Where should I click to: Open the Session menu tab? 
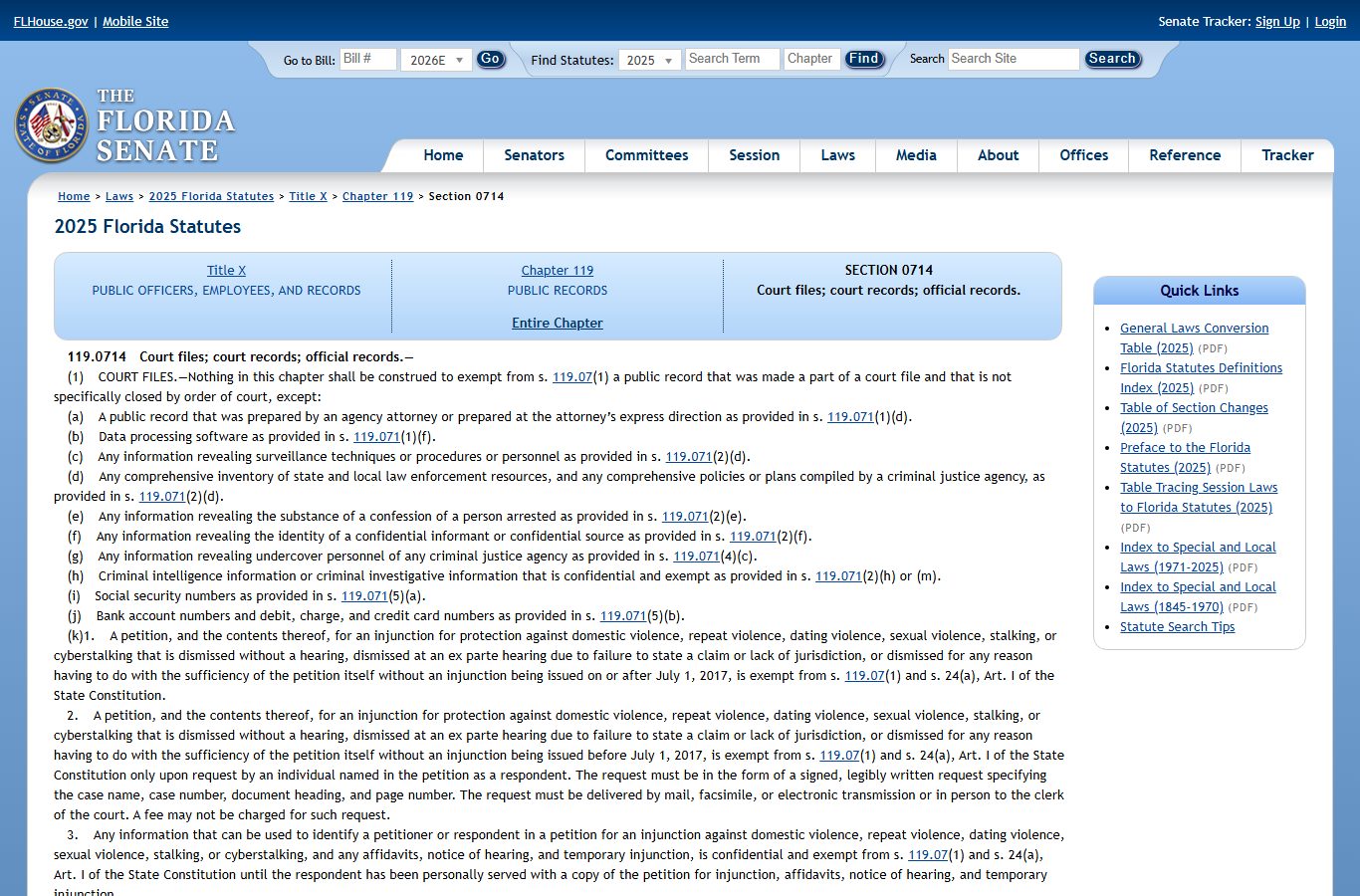coord(754,155)
